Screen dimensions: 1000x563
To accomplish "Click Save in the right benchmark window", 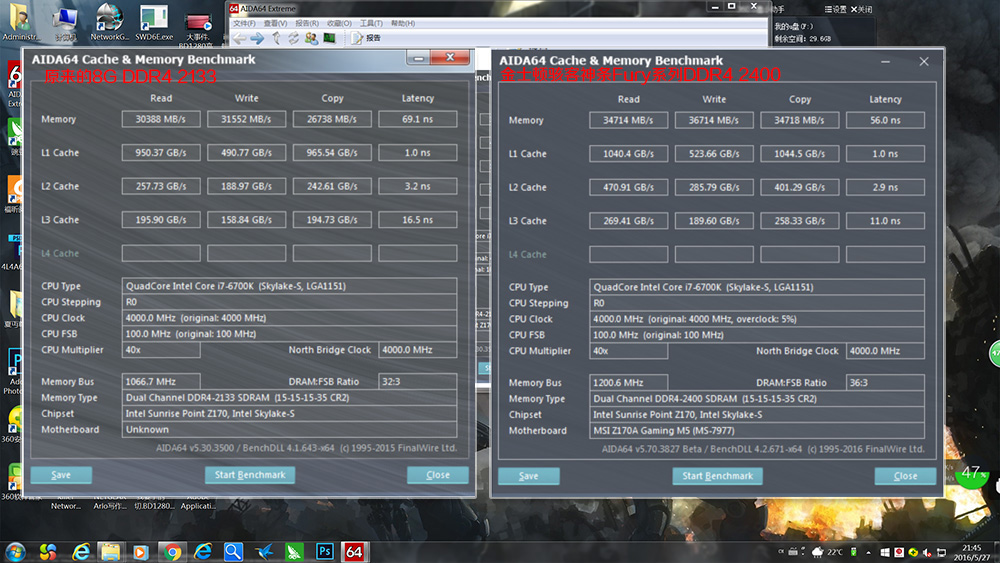I will pos(529,476).
